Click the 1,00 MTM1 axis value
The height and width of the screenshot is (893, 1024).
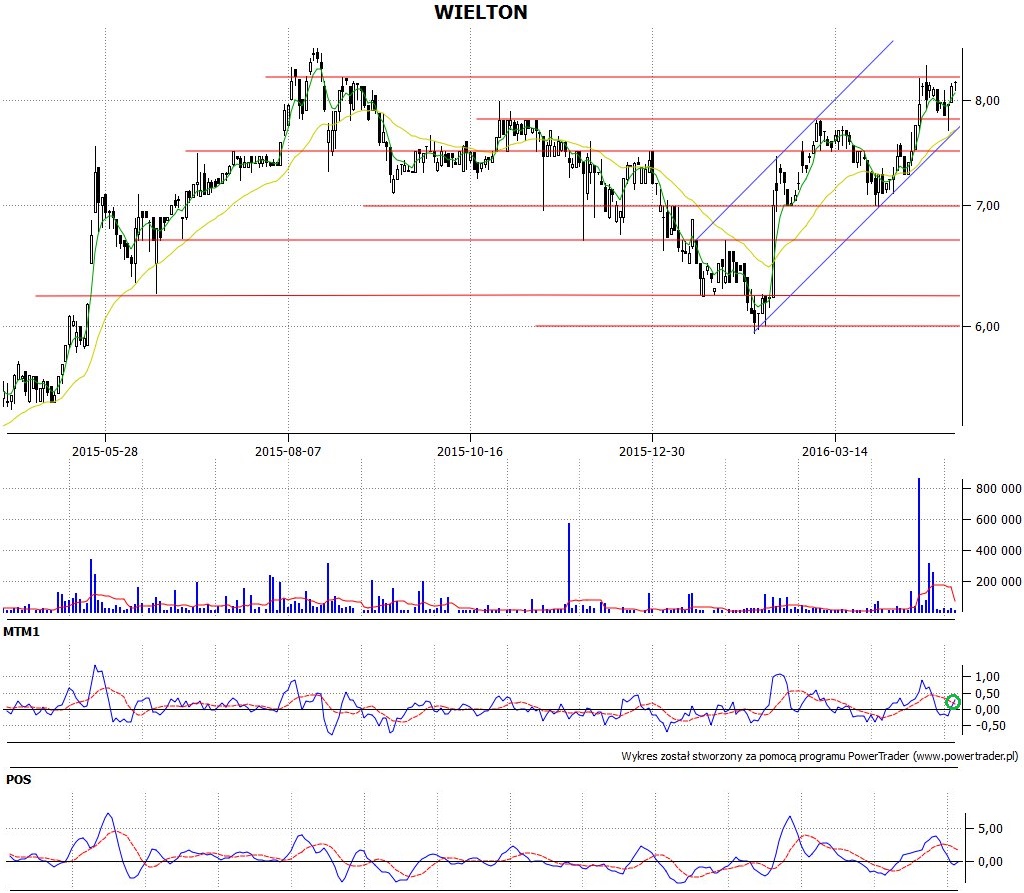click(x=987, y=677)
